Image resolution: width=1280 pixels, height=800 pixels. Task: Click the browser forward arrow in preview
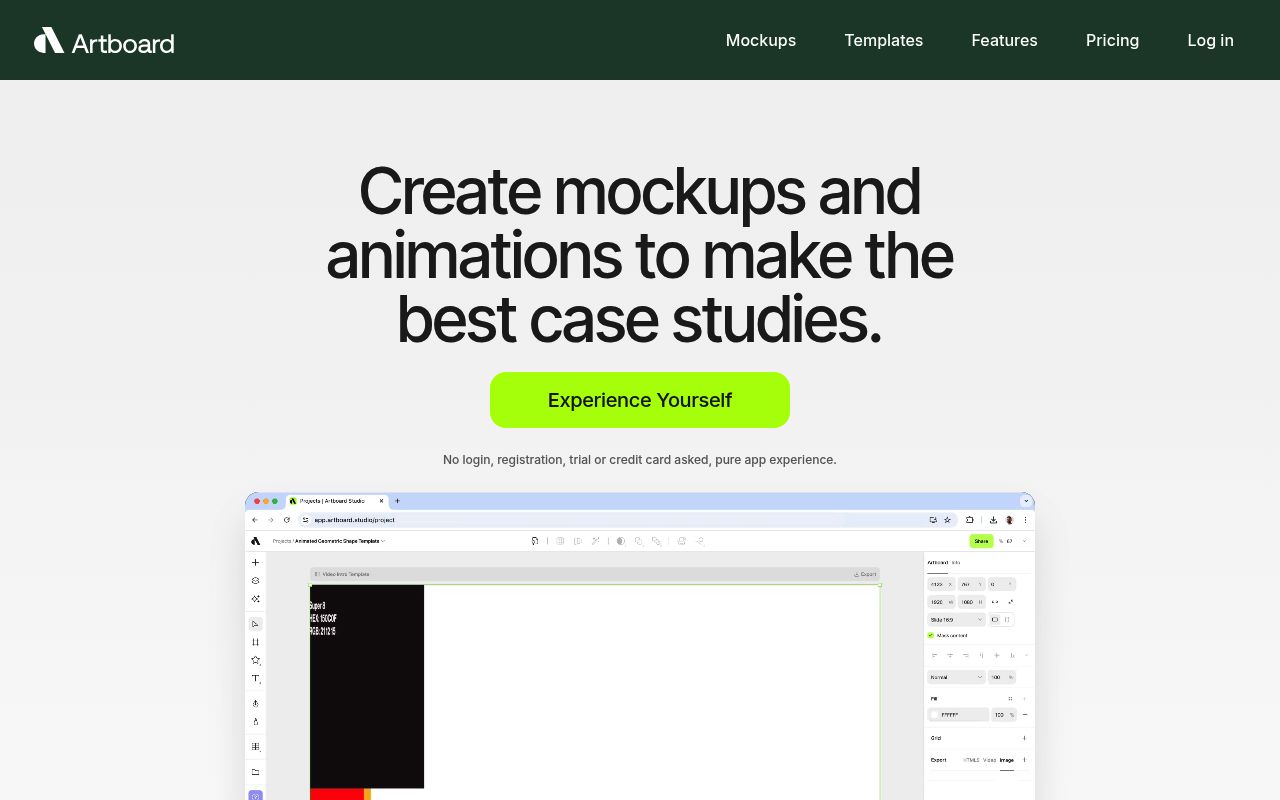coord(271,520)
